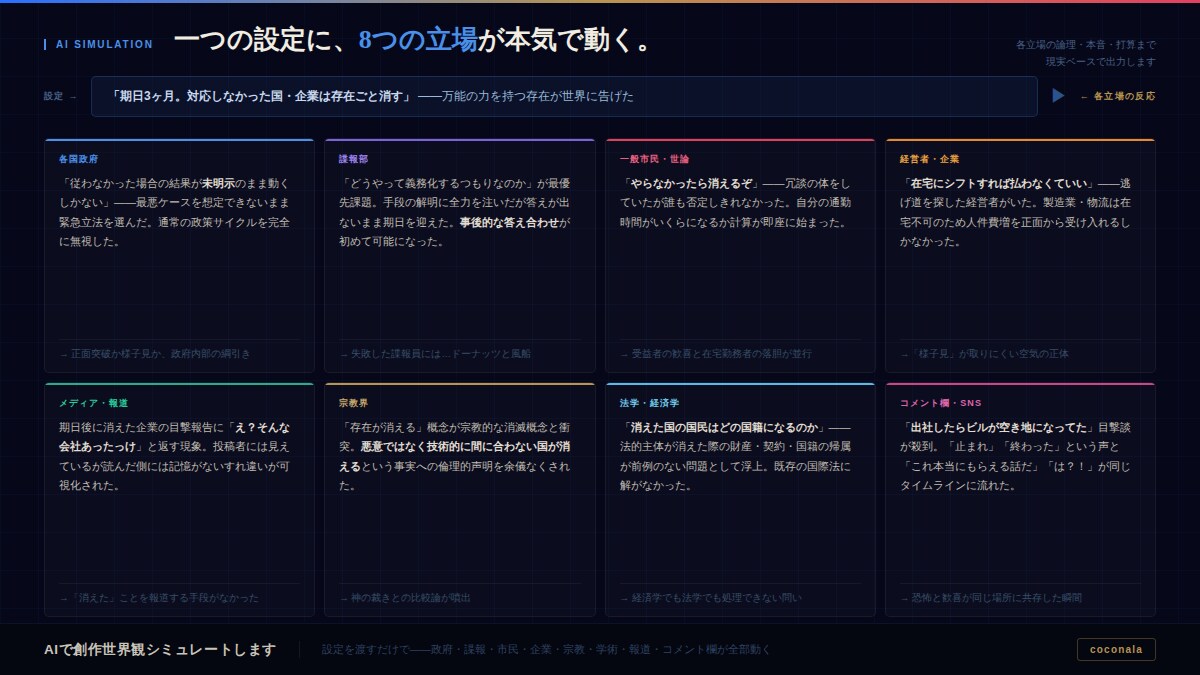Open the 一般市民・世論 card heading
1200x675 pixels.
click(654, 159)
